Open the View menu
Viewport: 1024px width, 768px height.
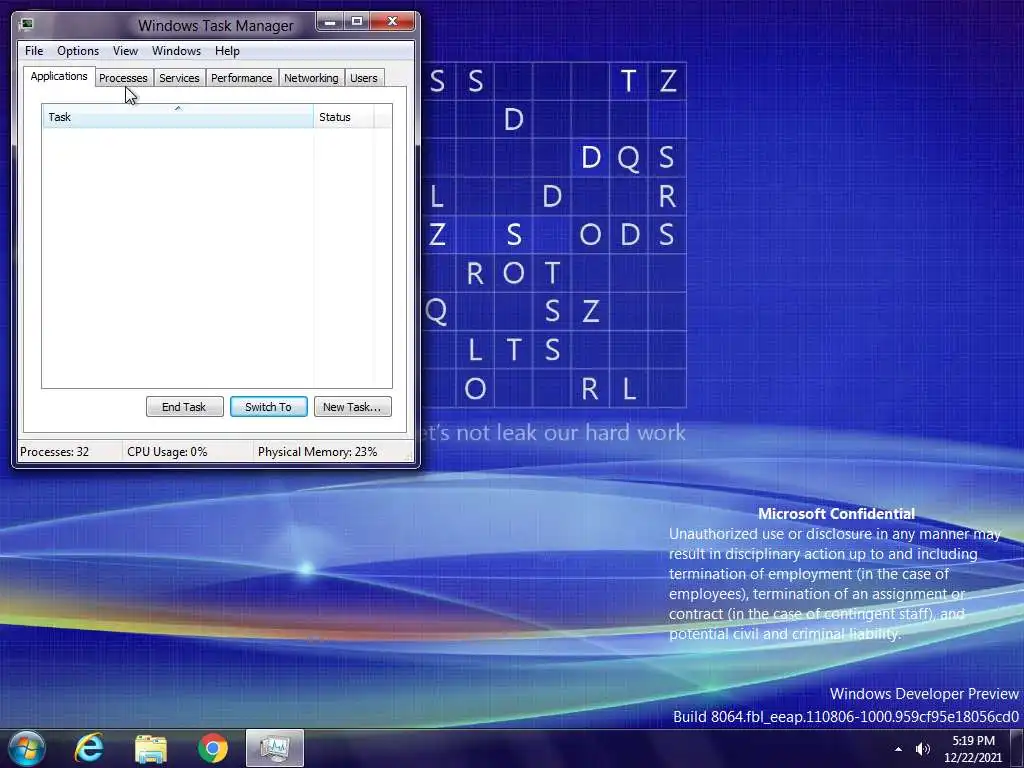pos(125,51)
